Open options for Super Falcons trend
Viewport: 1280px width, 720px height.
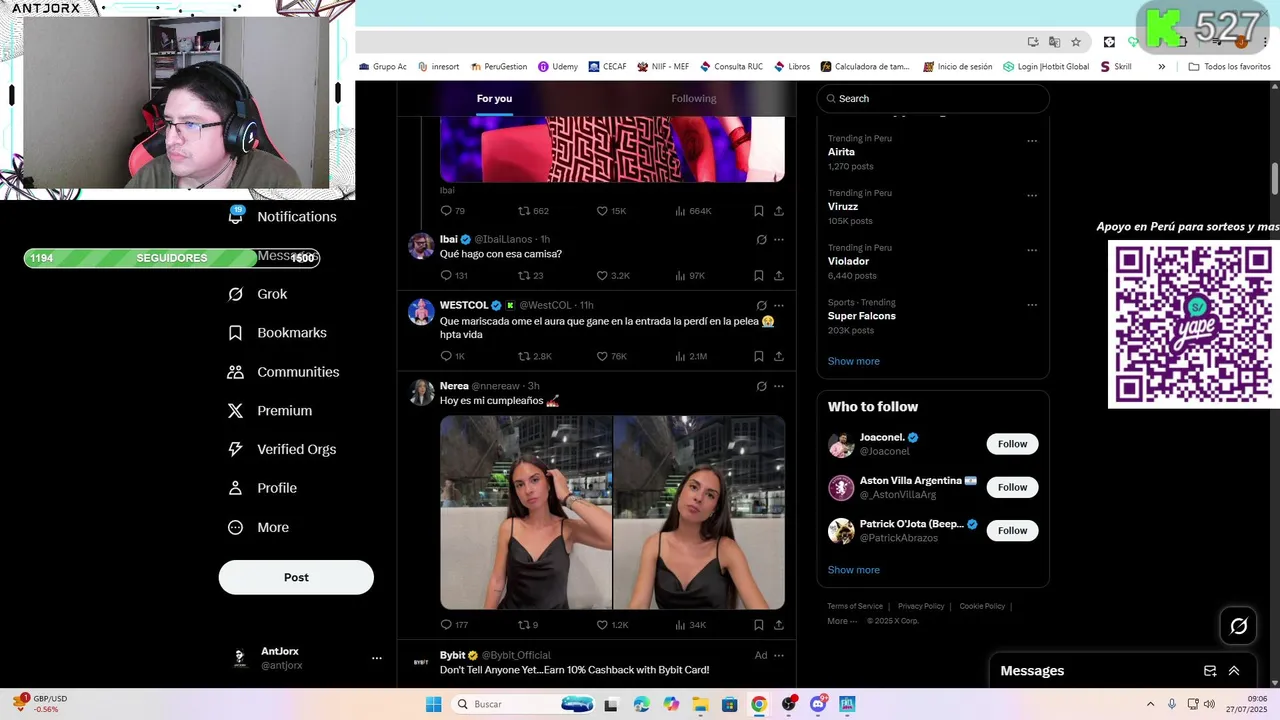coord(1032,305)
